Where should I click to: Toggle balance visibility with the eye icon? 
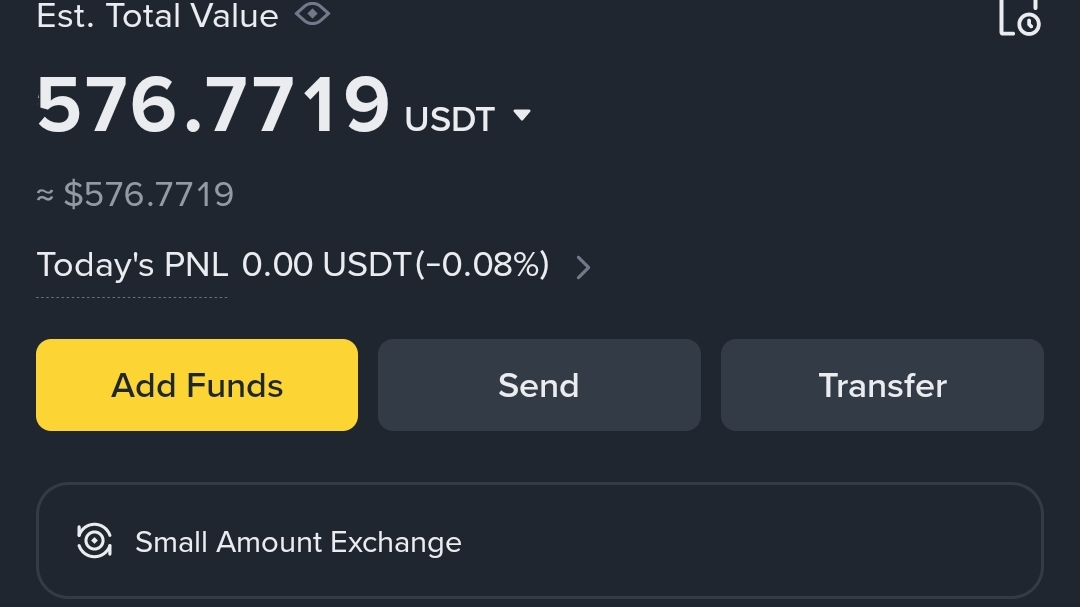click(x=313, y=15)
